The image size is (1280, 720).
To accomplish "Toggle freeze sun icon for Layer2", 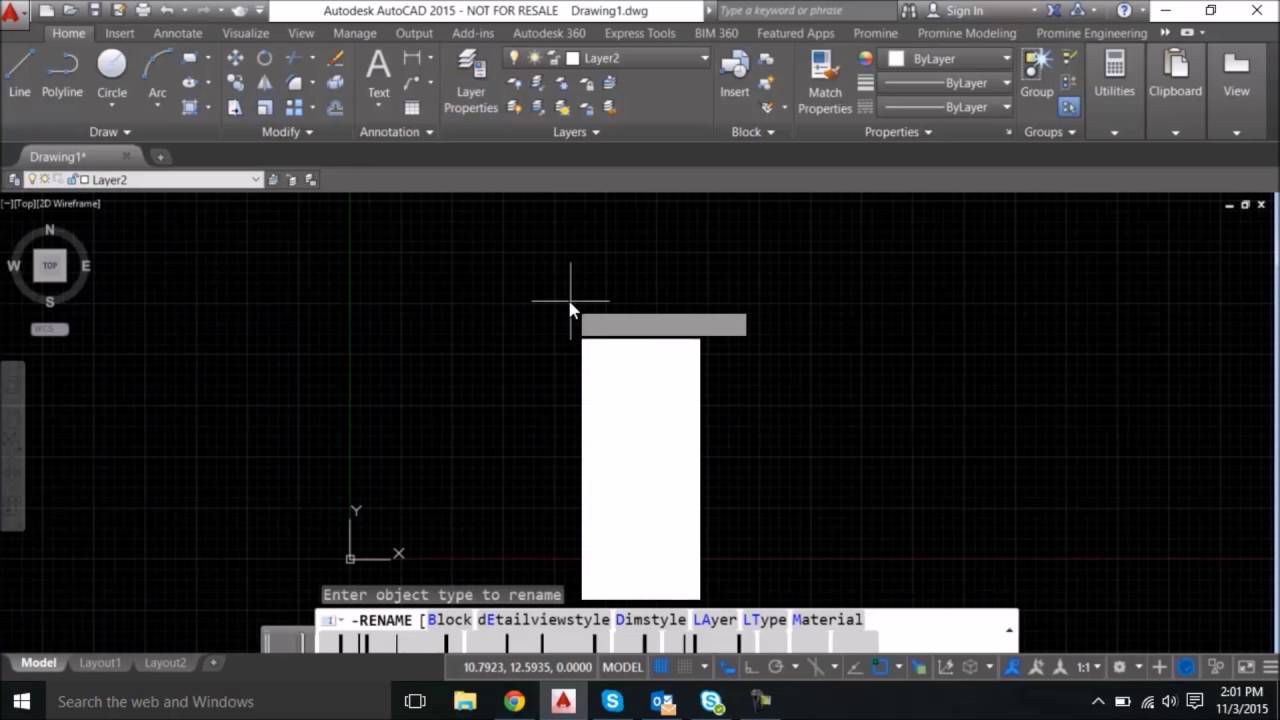I will click(535, 58).
